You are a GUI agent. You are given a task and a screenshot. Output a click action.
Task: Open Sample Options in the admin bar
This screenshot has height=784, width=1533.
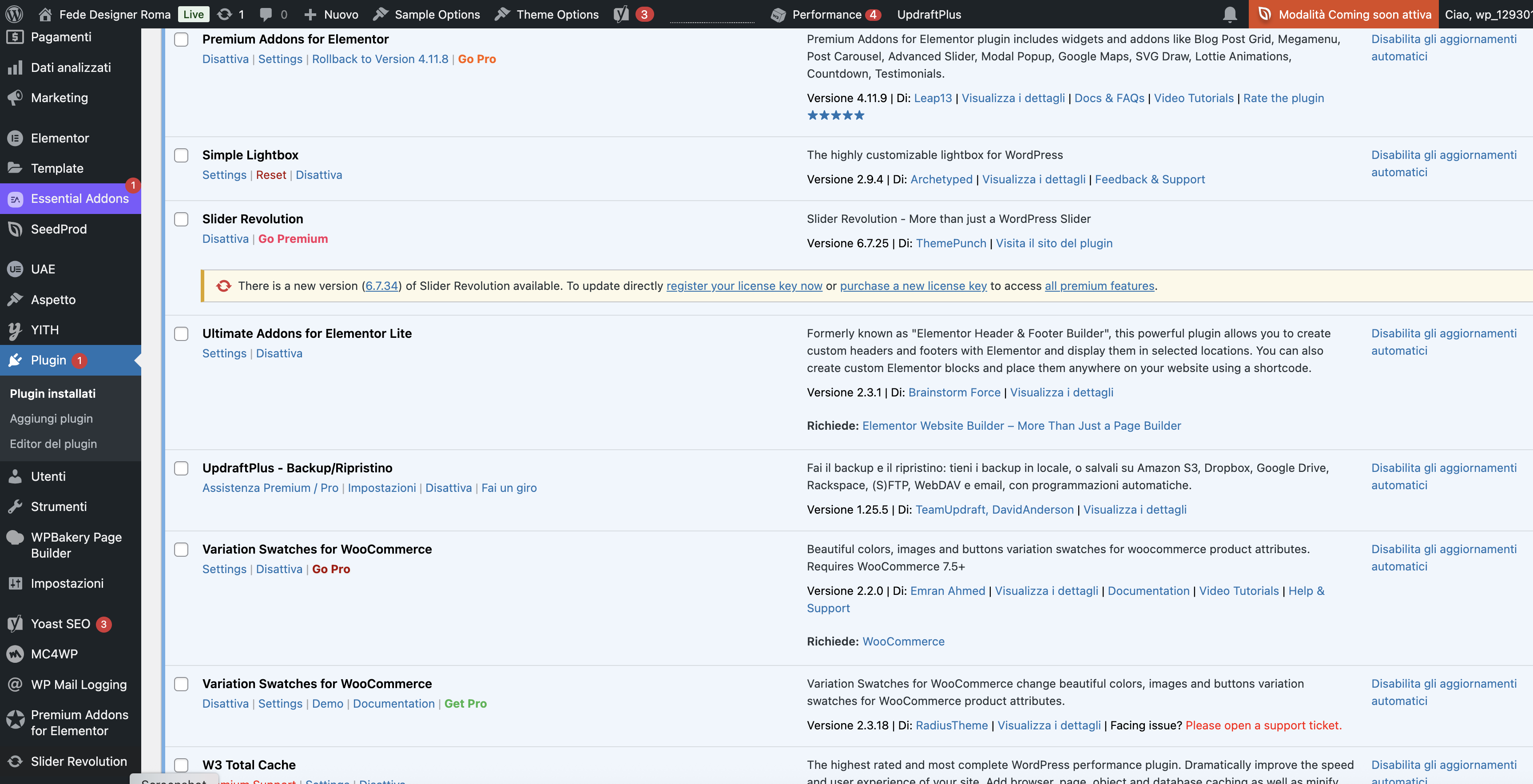tap(426, 14)
